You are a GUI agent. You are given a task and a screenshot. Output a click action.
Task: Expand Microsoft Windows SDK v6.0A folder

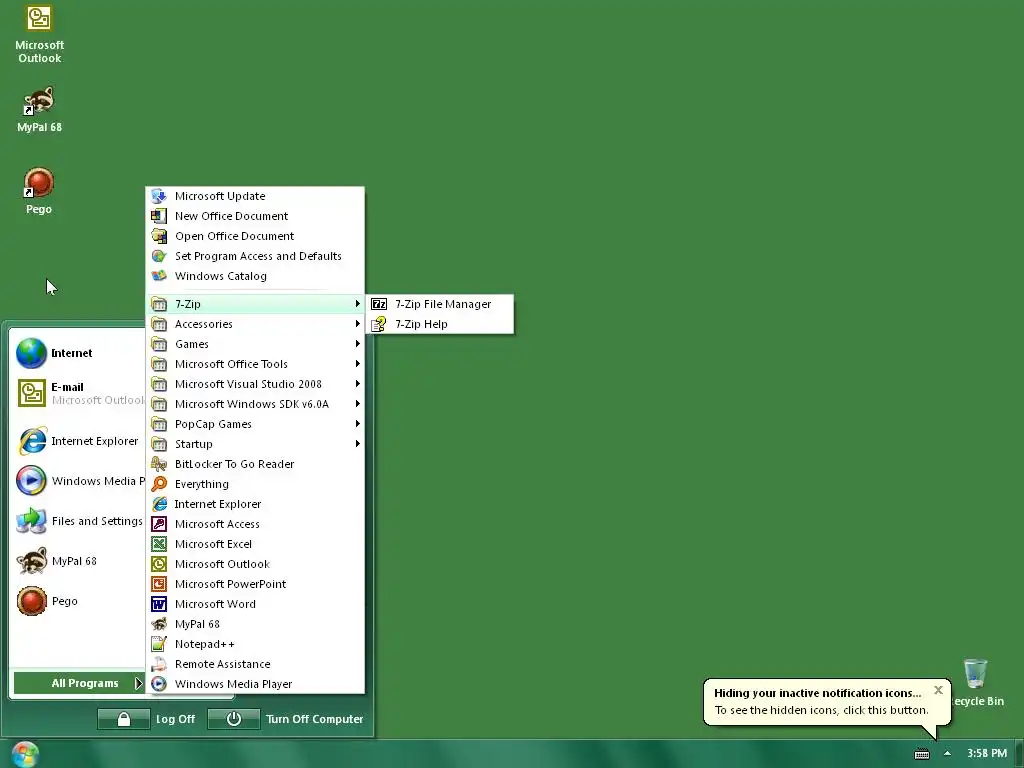click(255, 404)
